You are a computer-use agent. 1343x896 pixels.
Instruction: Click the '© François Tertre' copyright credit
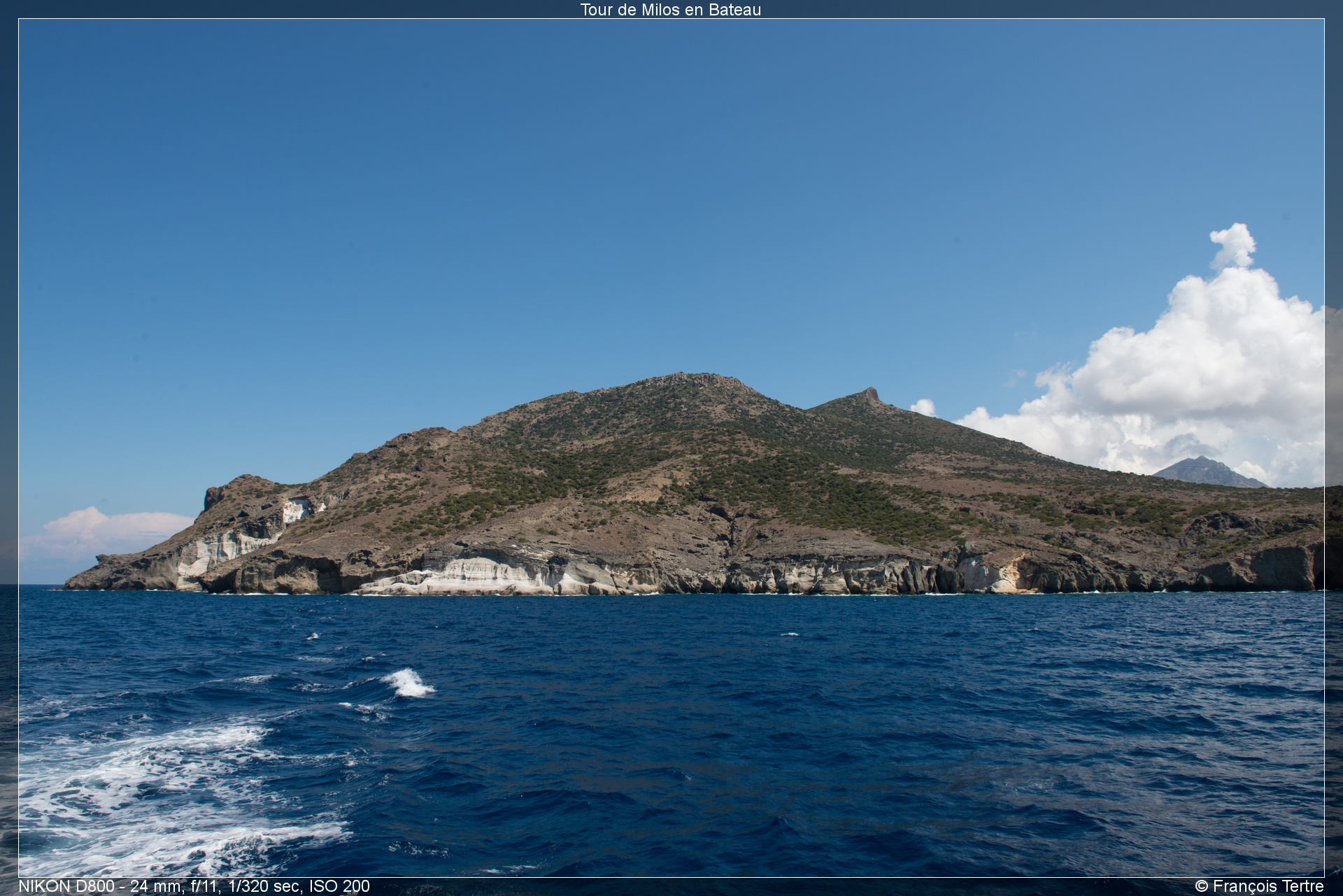point(1259,886)
